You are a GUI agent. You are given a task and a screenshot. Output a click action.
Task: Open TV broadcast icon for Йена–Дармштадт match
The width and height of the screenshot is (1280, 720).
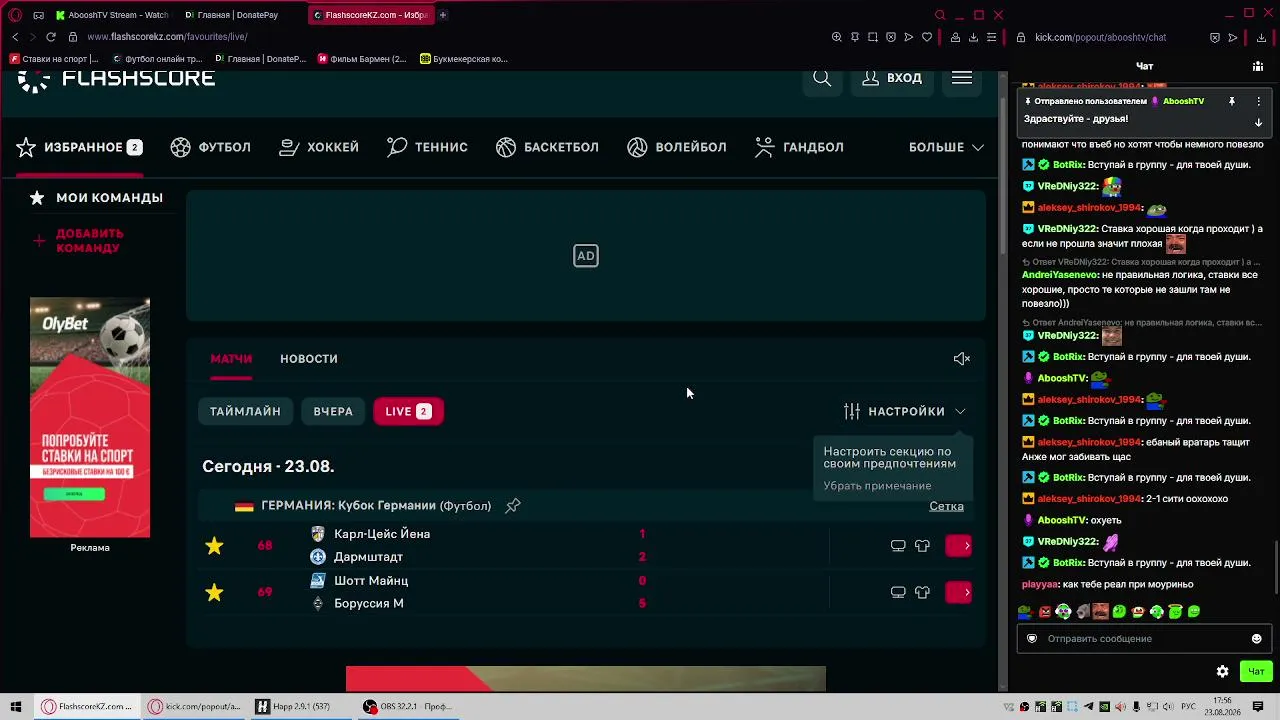pos(898,546)
